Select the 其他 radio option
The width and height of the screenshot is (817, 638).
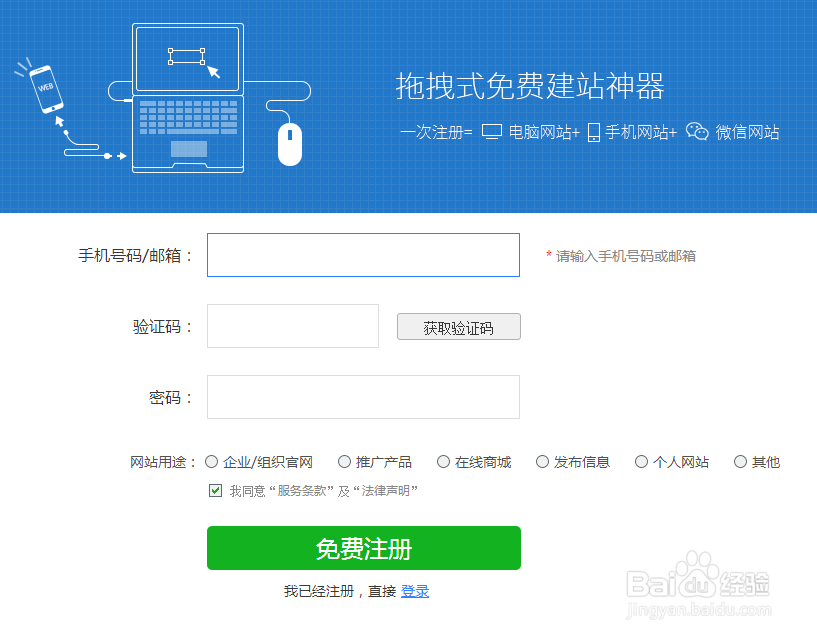coord(740,462)
